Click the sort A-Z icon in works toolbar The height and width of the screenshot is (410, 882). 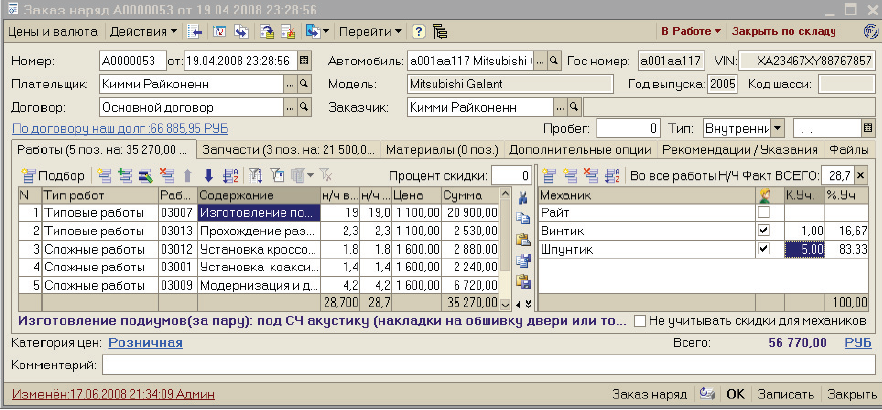coord(230,176)
